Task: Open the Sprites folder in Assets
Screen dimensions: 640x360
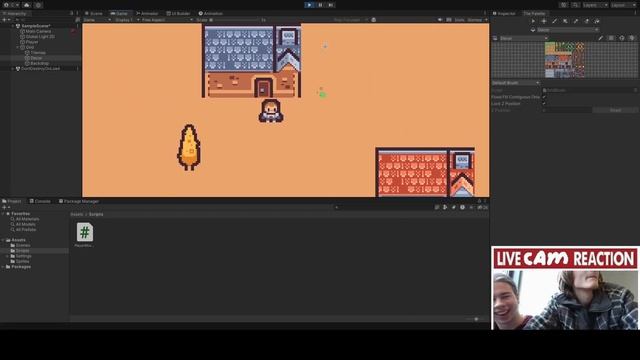Action: pos(22,261)
